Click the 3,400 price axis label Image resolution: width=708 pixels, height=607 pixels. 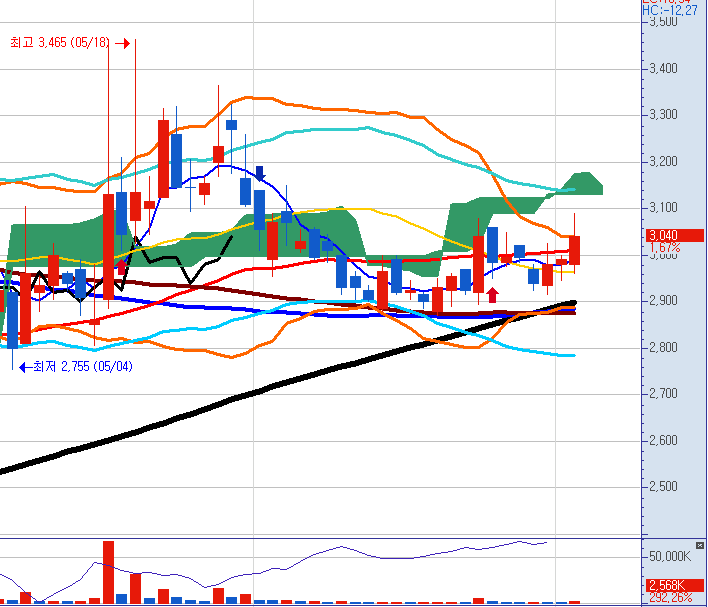pyautogui.click(x=663, y=69)
